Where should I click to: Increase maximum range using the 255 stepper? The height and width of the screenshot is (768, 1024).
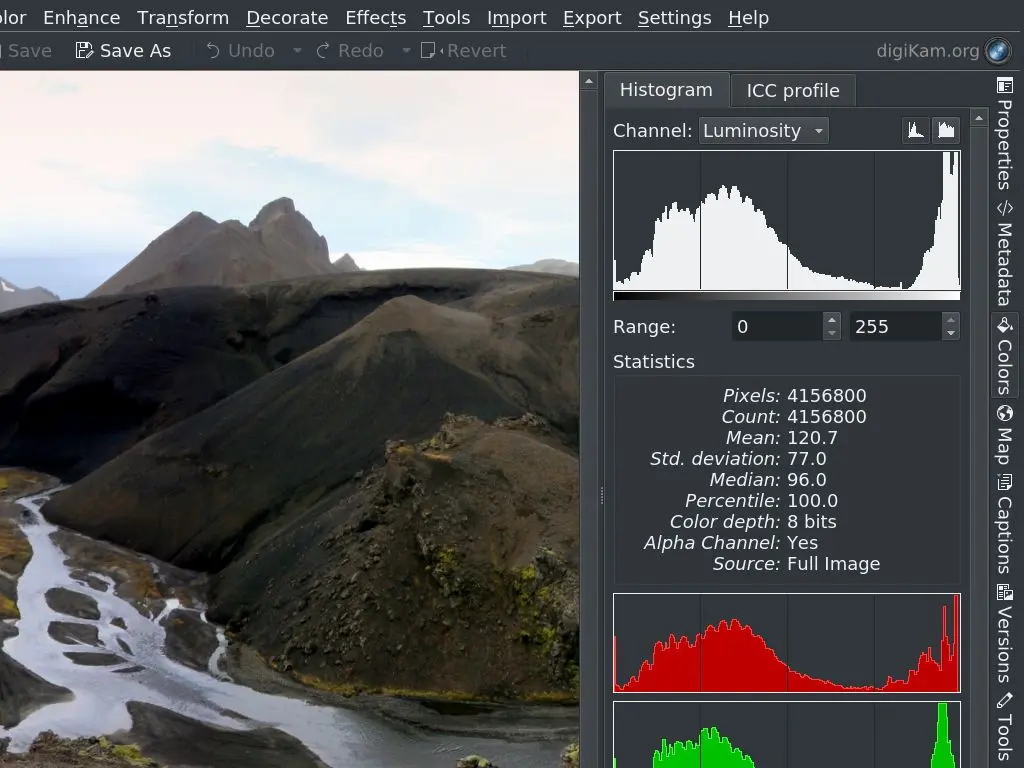[949, 320]
